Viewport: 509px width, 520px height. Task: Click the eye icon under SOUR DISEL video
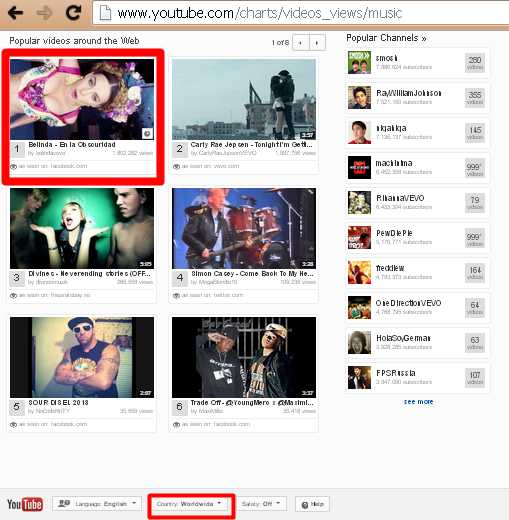[13, 424]
